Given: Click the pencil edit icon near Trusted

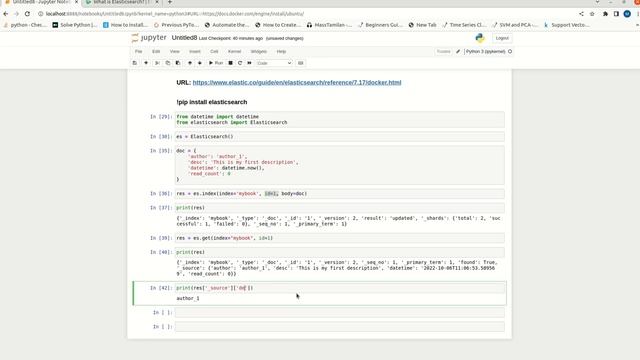Looking at the screenshot, I should 458,51.
